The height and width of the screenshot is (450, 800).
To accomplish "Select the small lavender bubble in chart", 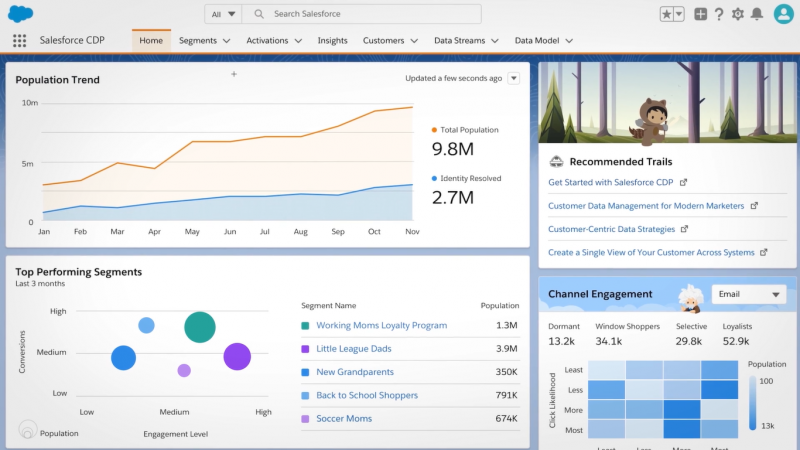I will (184, 370).
